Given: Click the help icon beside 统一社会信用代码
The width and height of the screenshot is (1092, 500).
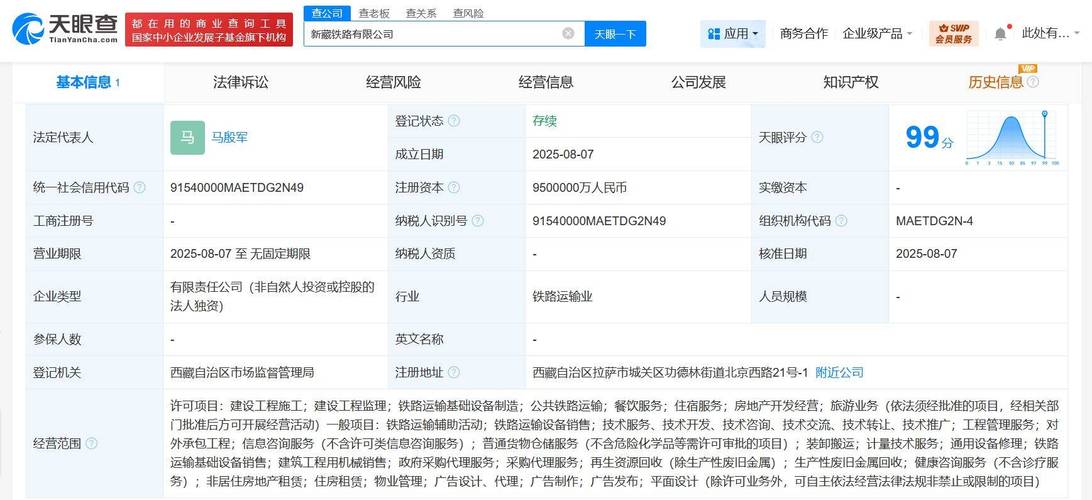Looking at the screenshot, I should pos(139,188).
